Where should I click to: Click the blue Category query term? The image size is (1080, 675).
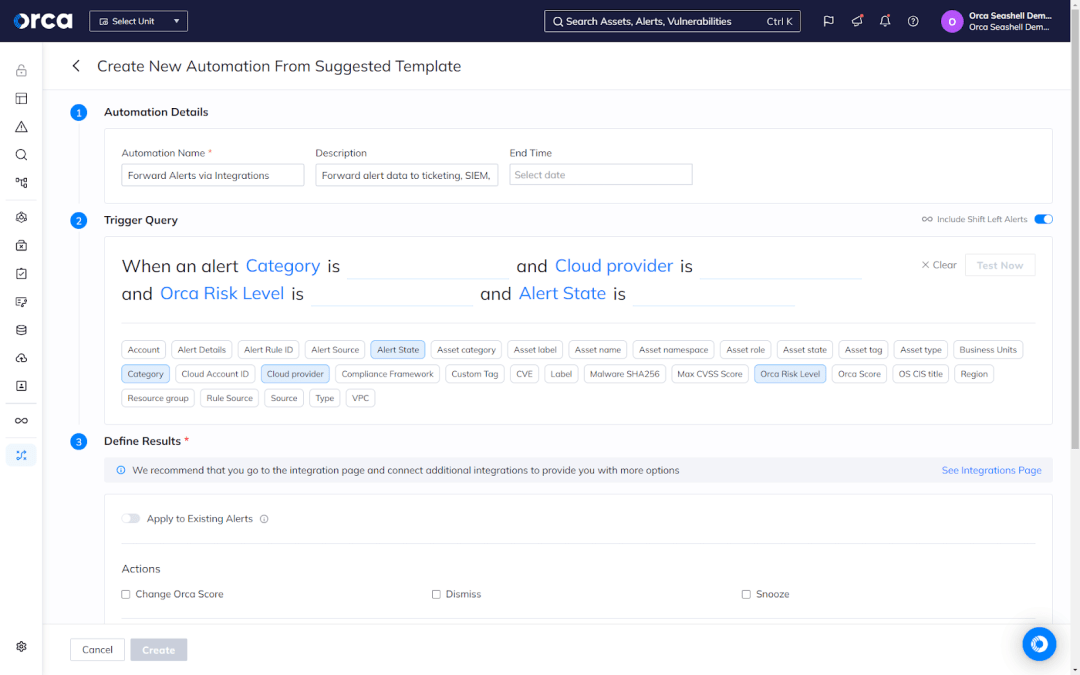pyautogui.click(x=283, y=266)
